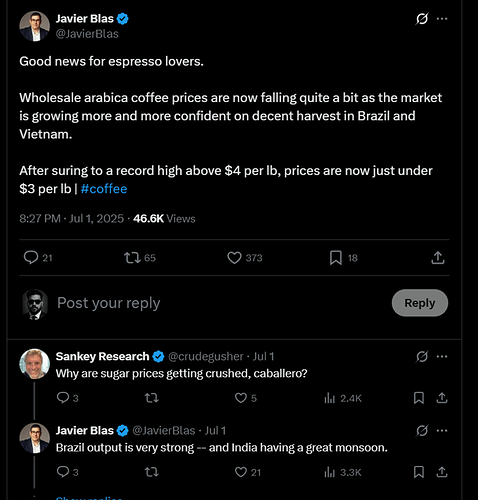The height and width of the screenshot is (500, 478).
Task: Open Grok icon on main Javier Blas post
Action: (422, 19)
